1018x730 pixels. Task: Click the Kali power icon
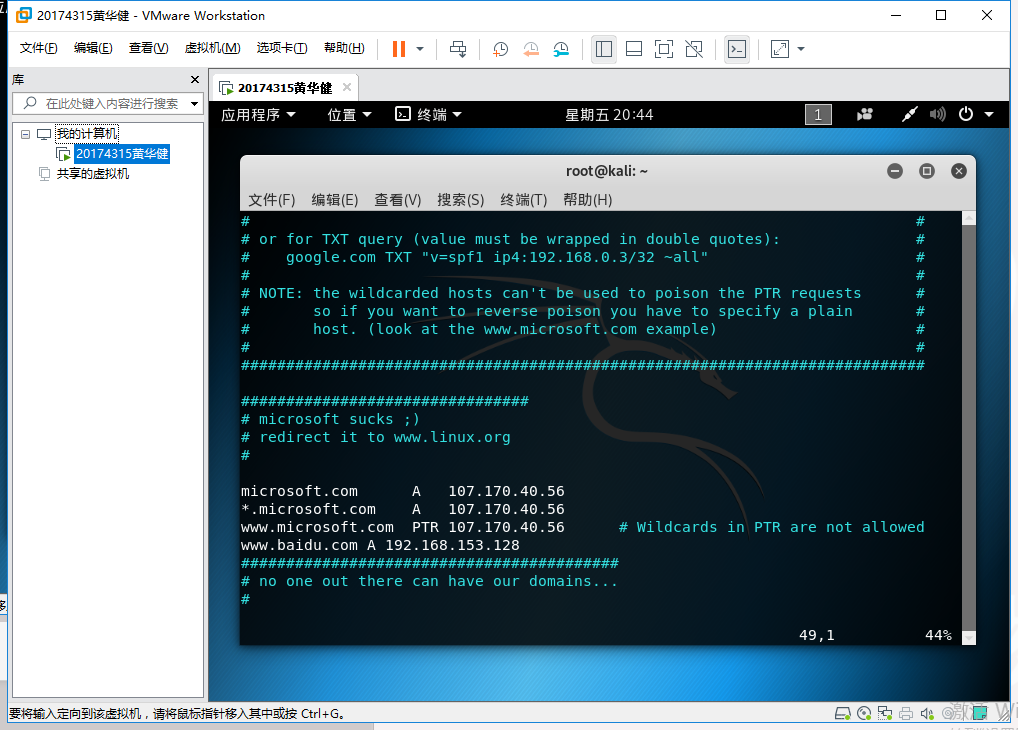pyautogui.click(x=966, y=114)
